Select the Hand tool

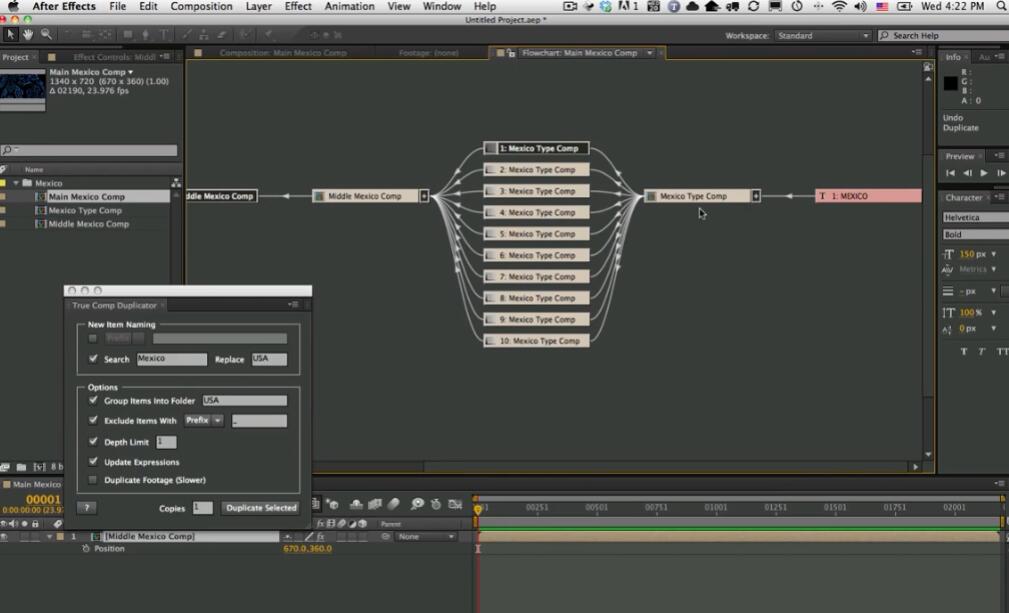pyautogui.click(x=28, y=35)
